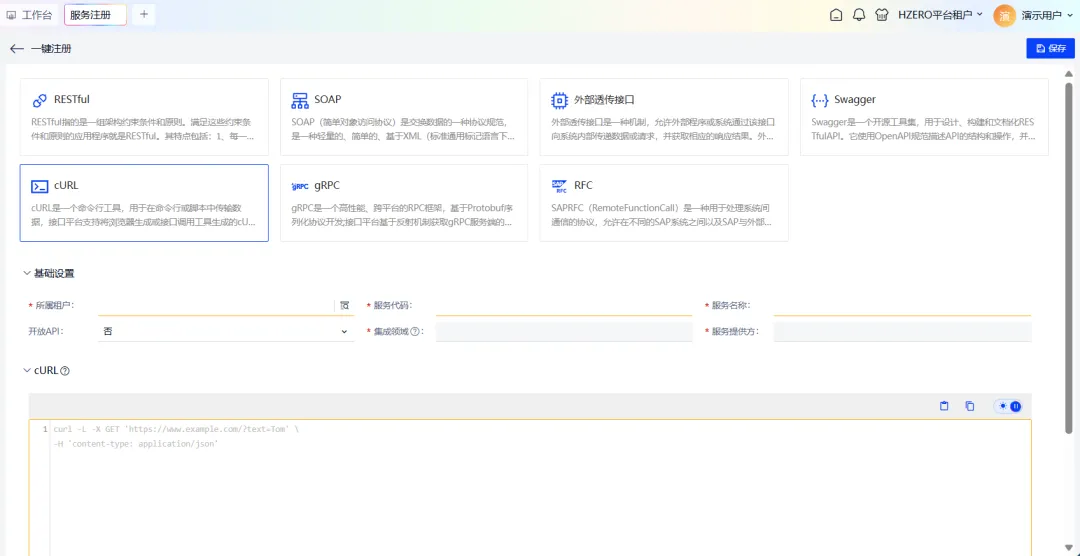
Task: Open the HZERO平台租户 tenant dropdown
Action: (940, 15)
